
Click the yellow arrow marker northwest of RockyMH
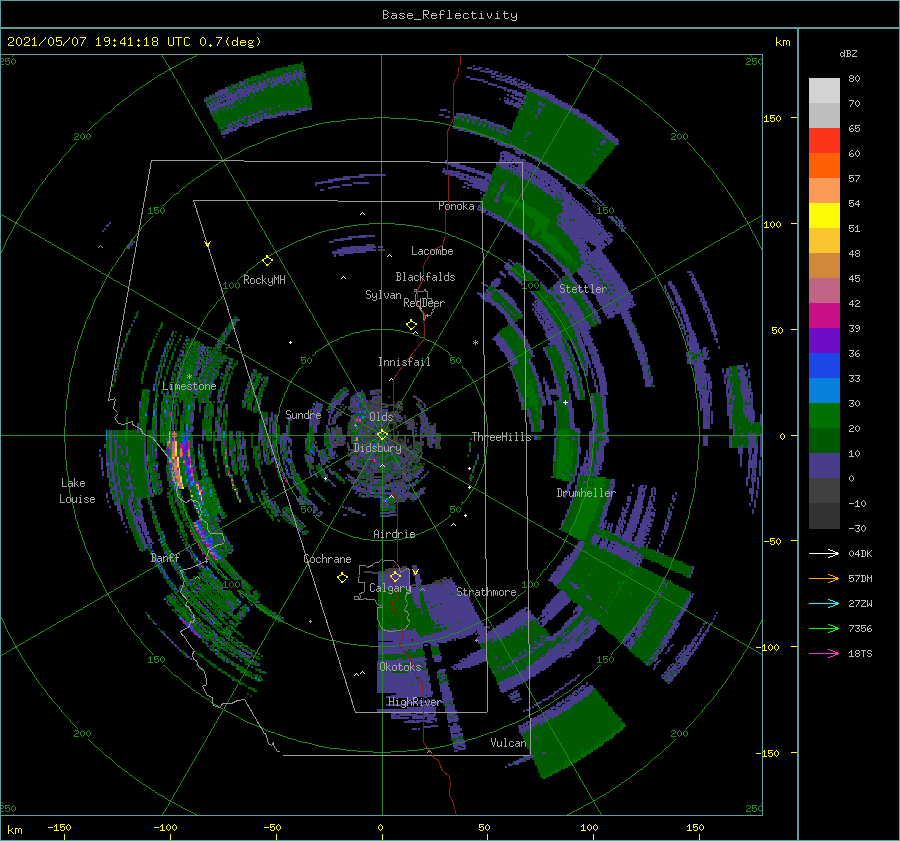point(208,244)
